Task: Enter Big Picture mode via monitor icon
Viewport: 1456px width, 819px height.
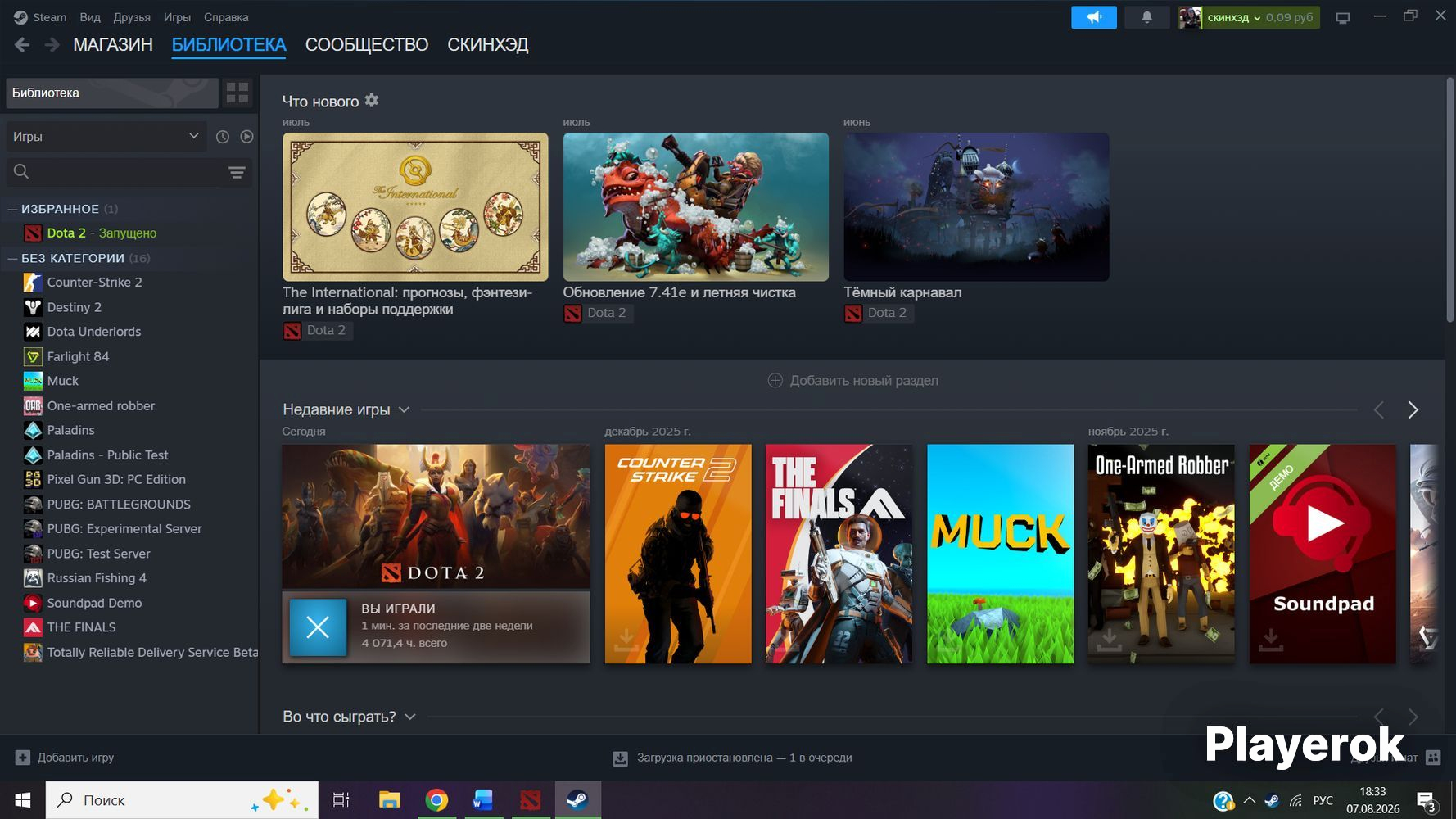Action: tap(1343, 18)
